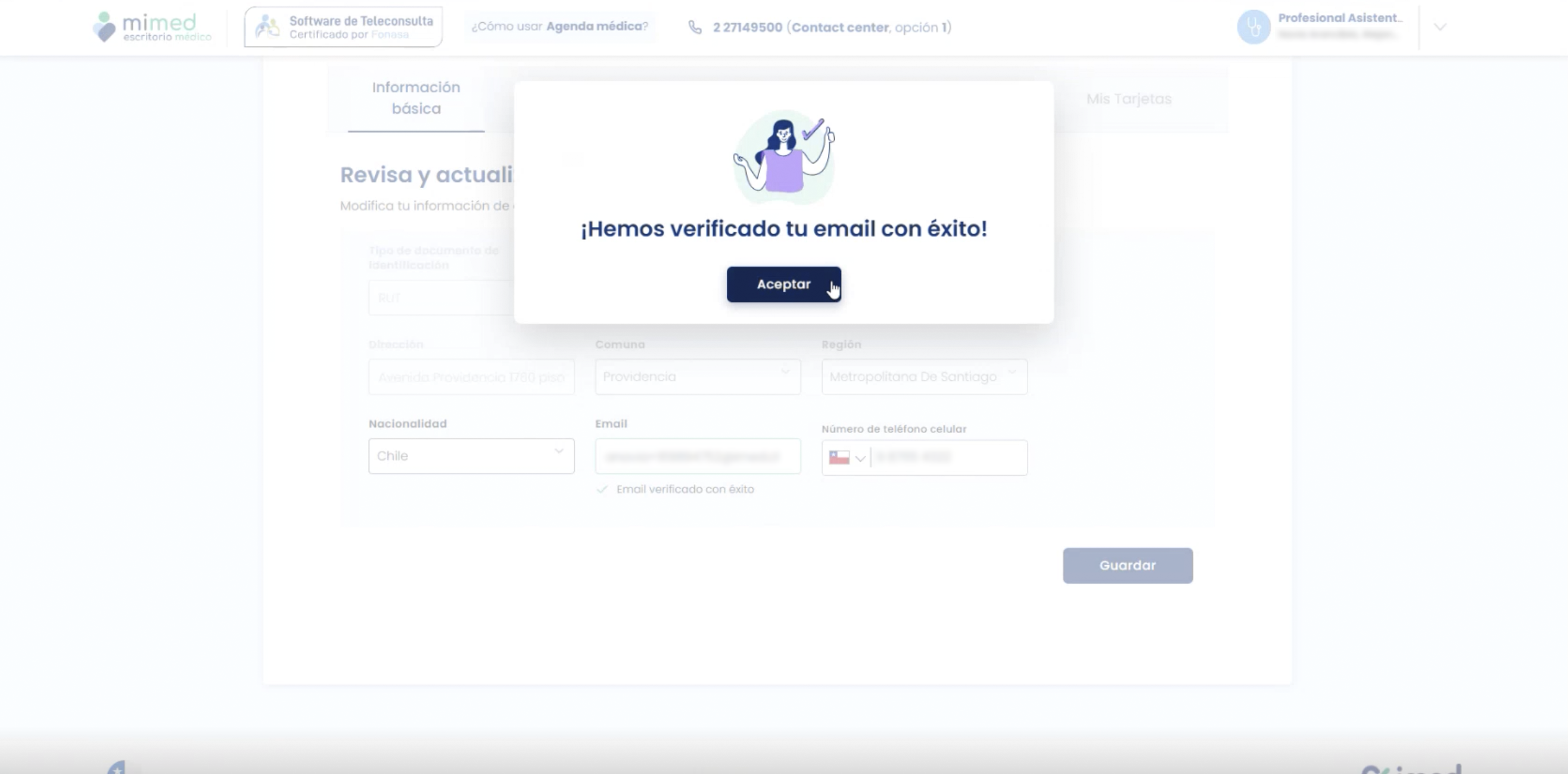Click the mimed escritorio médico logo

click(x=152, y=27)
